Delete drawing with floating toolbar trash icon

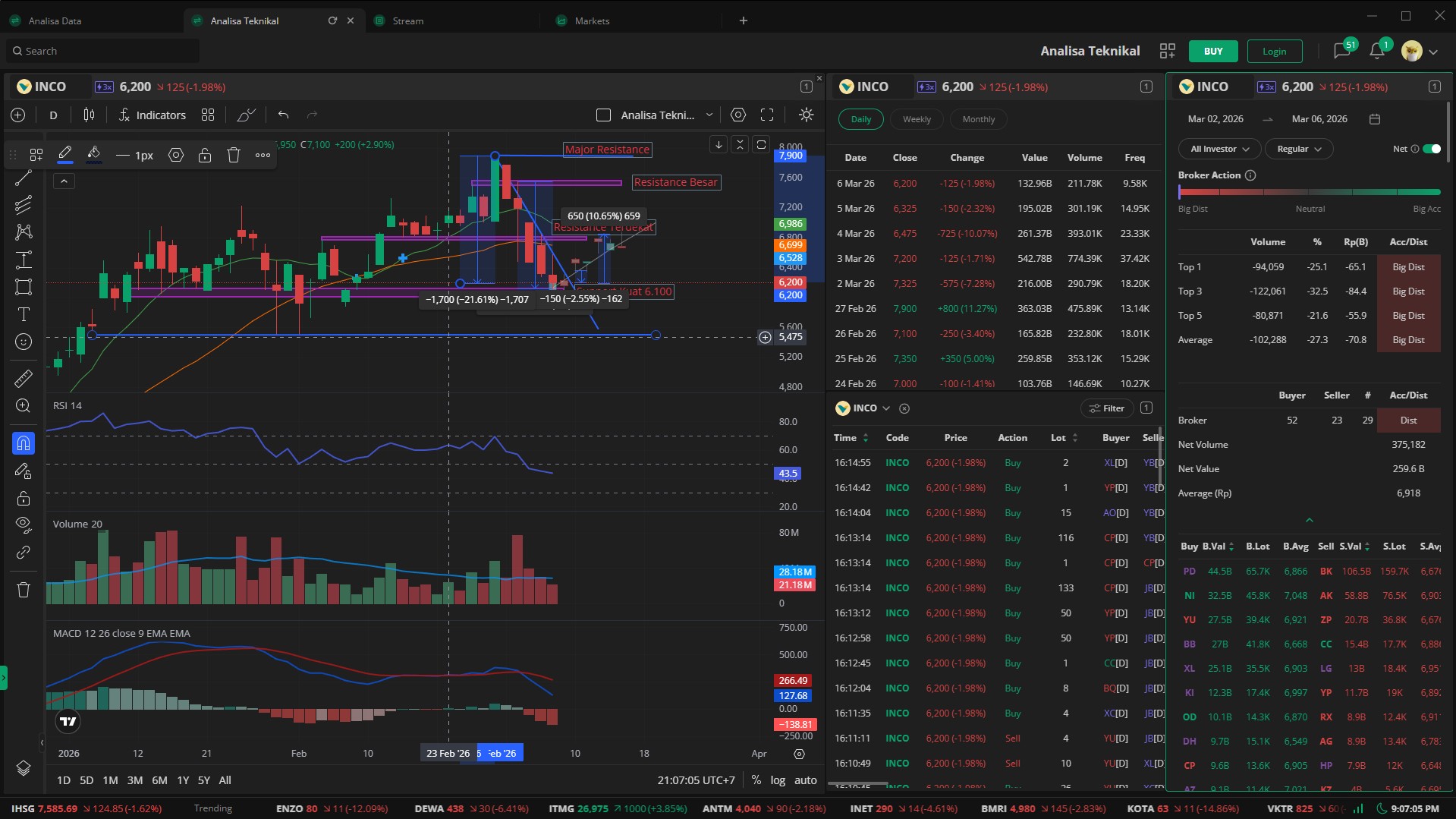(234, 155)
